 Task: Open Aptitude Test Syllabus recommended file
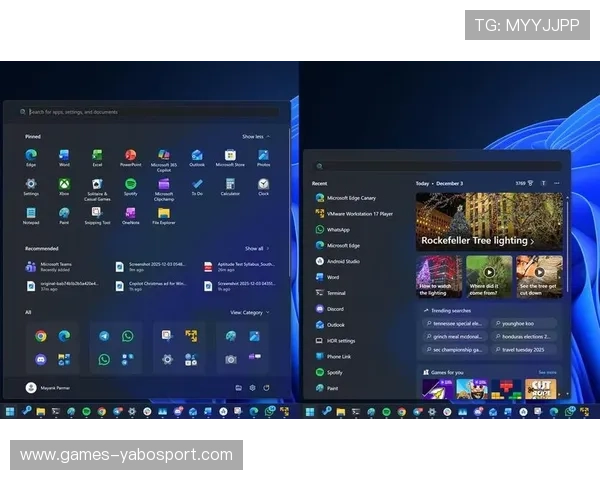click(240, 267)
